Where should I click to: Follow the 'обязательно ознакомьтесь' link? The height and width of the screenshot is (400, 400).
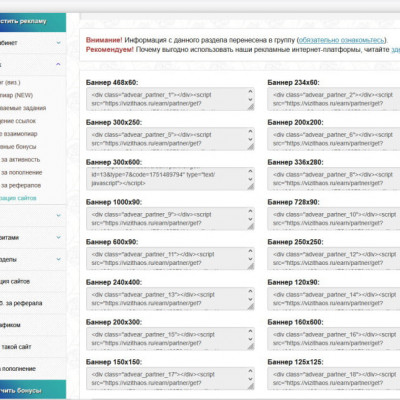click(x=341, y=40)
